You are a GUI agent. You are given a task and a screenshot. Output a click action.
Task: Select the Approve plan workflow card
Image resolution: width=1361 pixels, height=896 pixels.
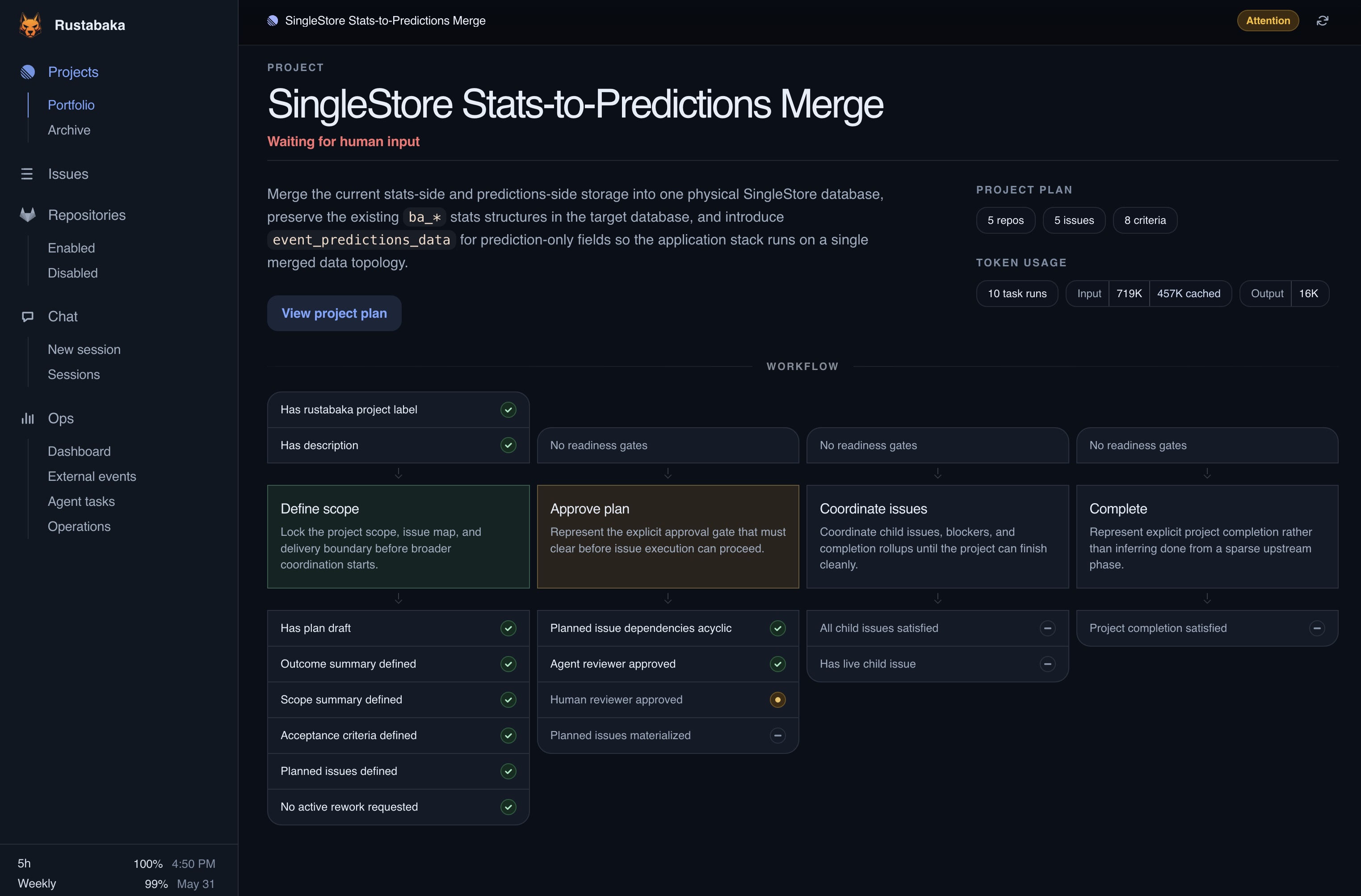coord(668,536)
